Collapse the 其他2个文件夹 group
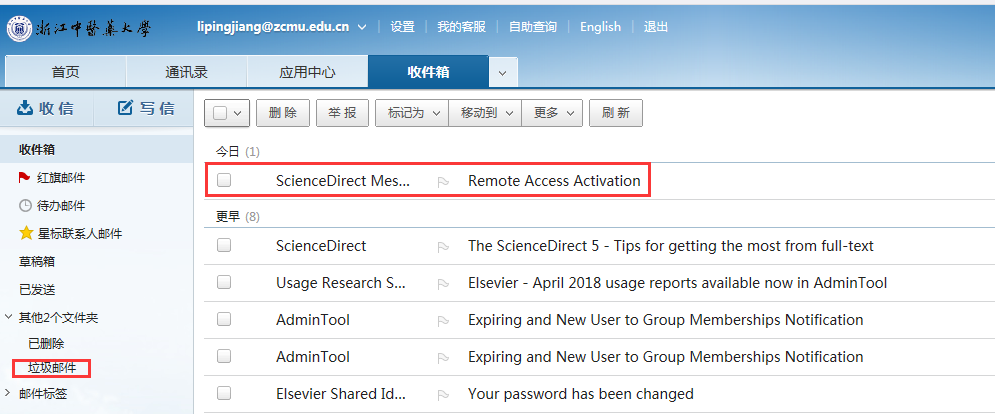 [10, 317]
